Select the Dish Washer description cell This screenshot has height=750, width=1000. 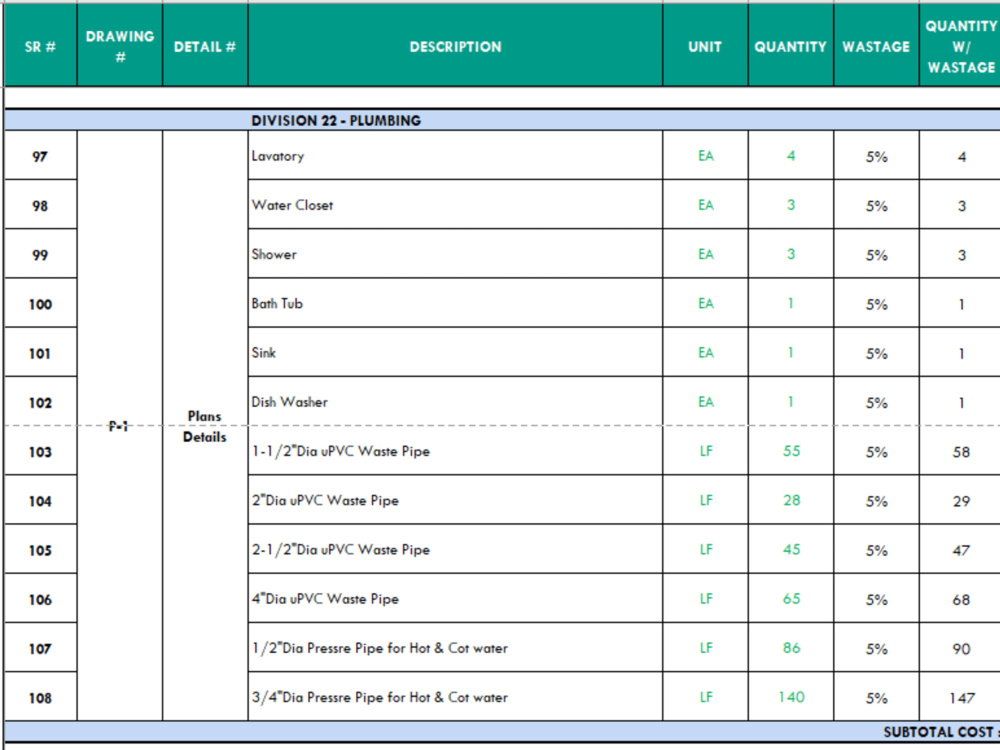(x=455, y=402)
